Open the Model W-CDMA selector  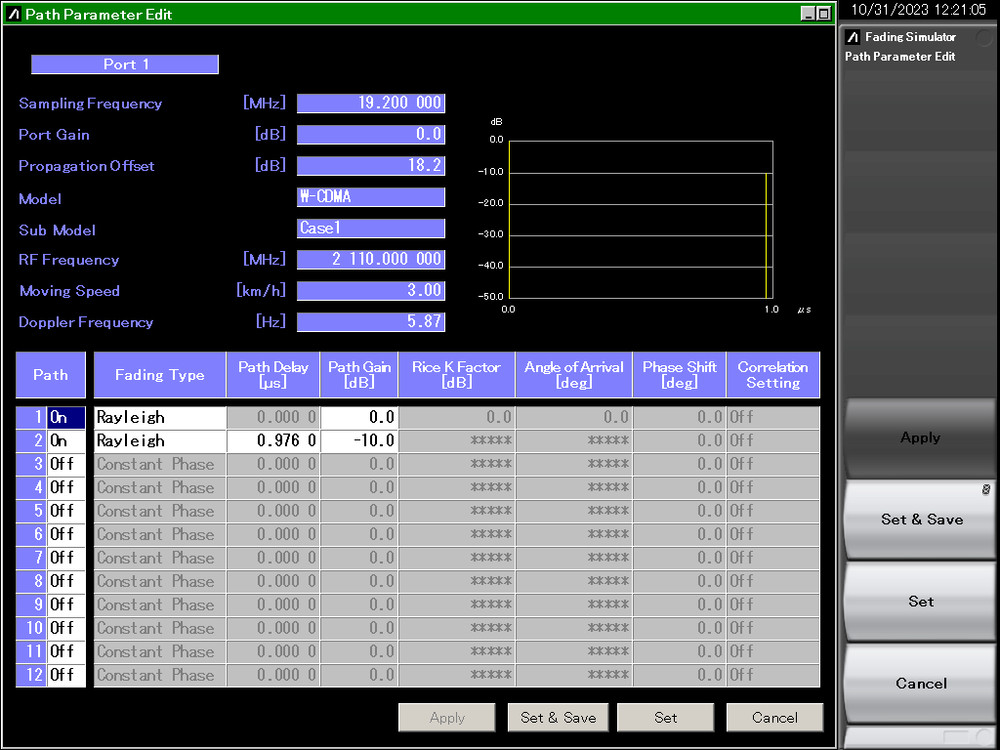coord(371,196)
